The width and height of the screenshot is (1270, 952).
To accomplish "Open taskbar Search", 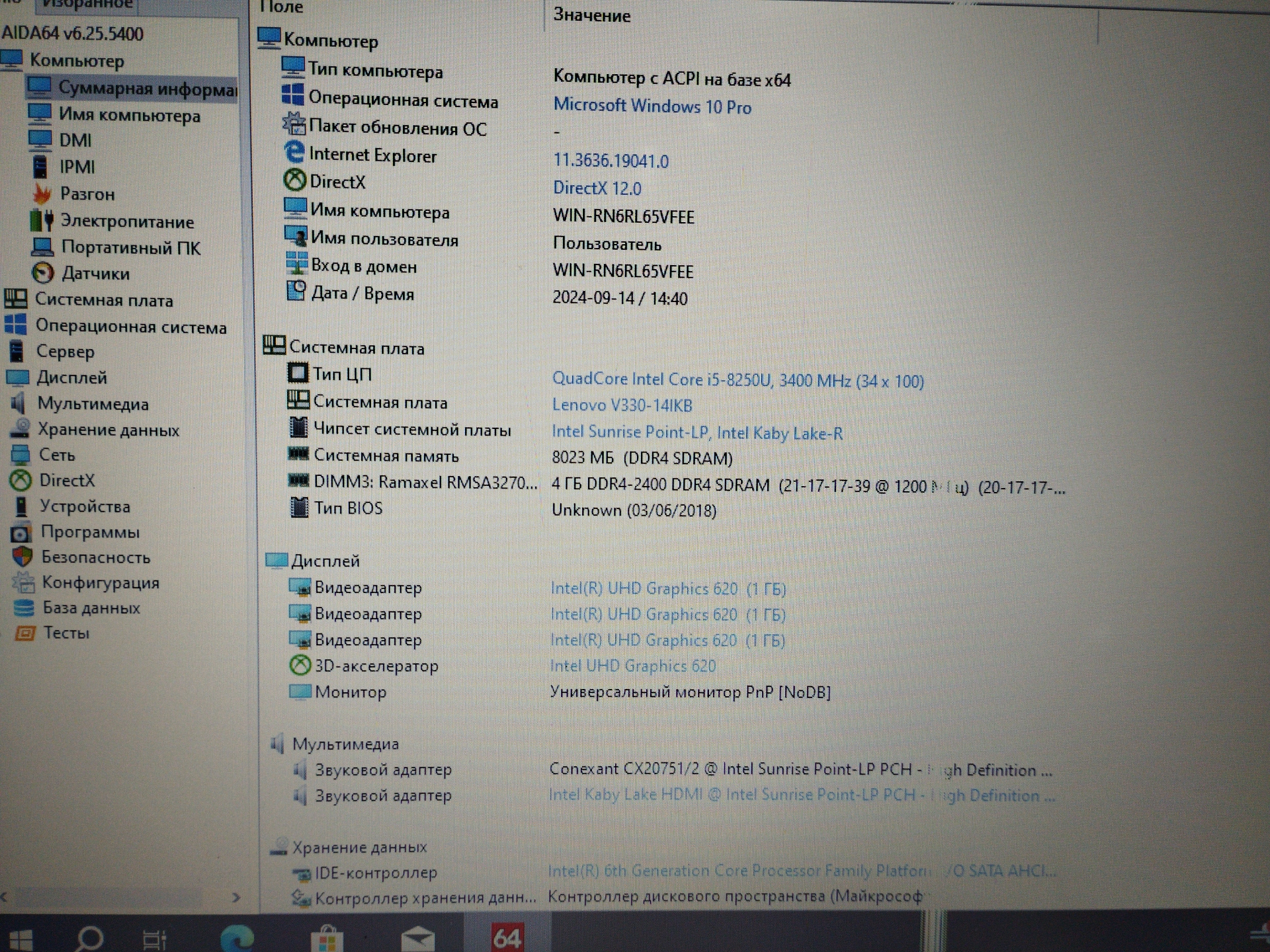I will point(89,937).
